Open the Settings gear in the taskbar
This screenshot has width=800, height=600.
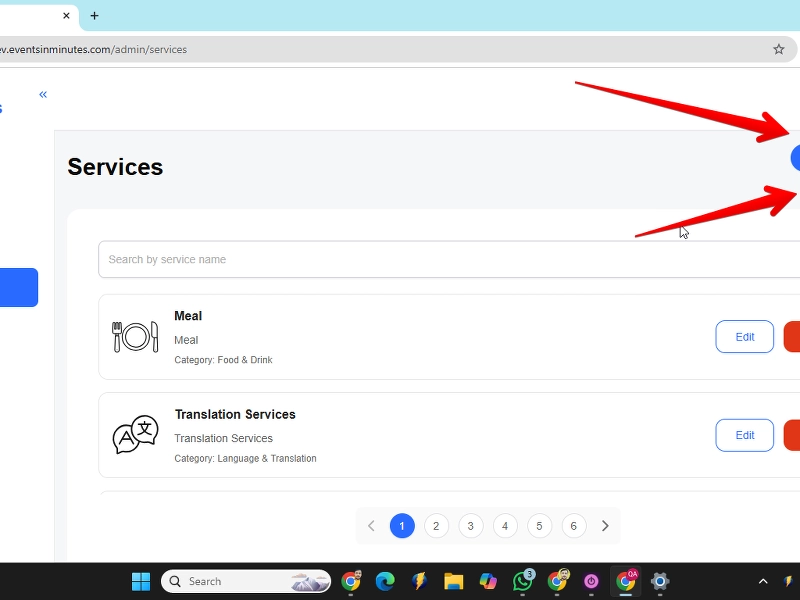pyautogui.click(x=660, y=581)
